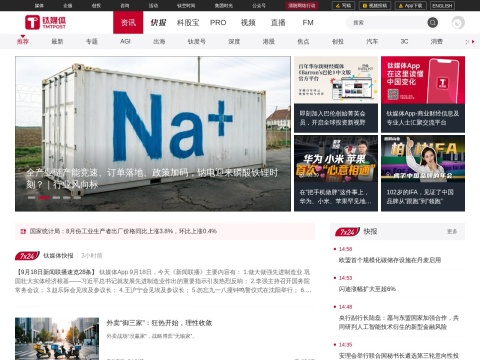Click the icon before the 国家统计局 headline
480x360 pixels.
(23, 231)
